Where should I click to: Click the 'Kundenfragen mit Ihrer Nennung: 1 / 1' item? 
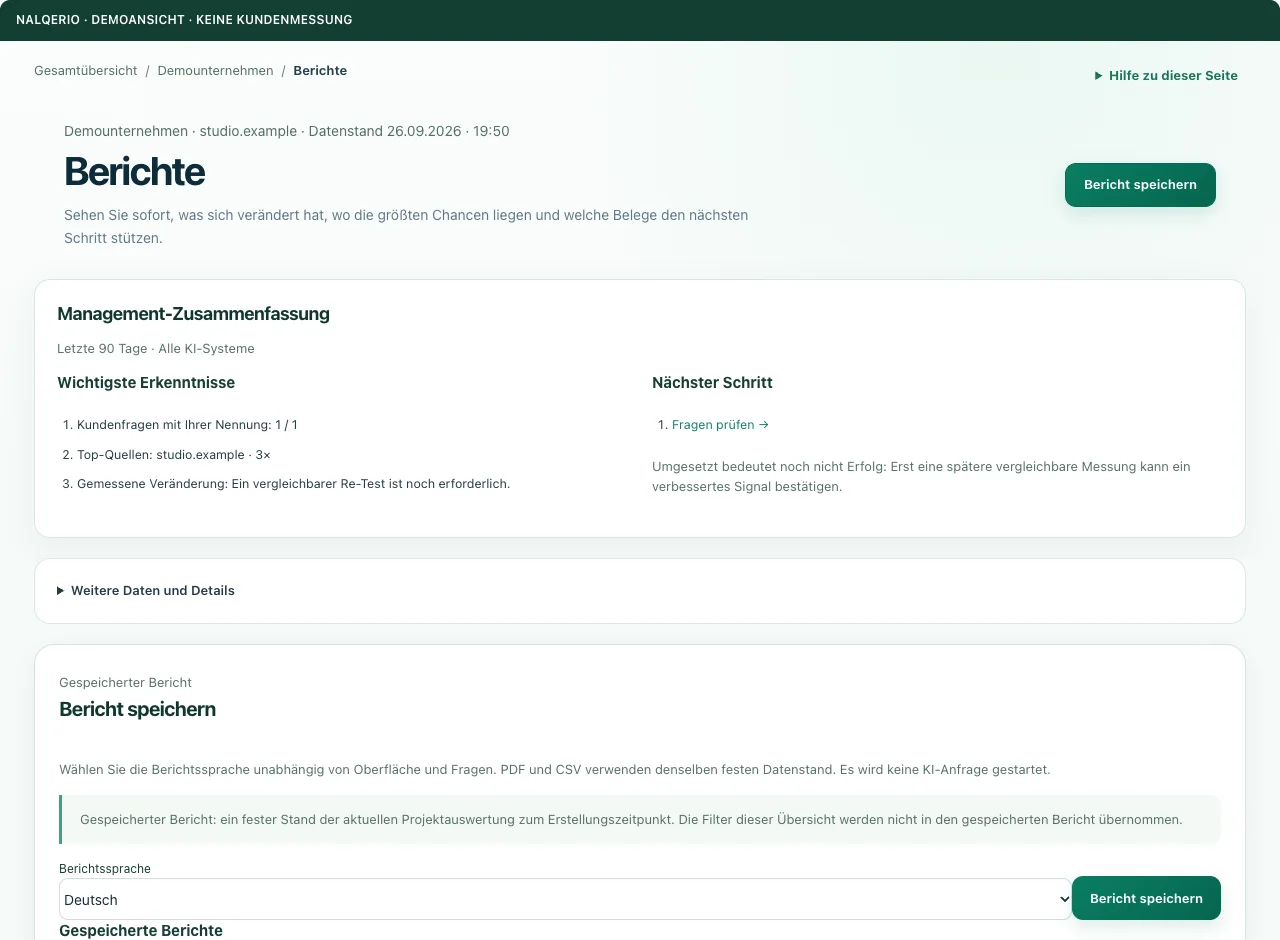coord(187,425)
